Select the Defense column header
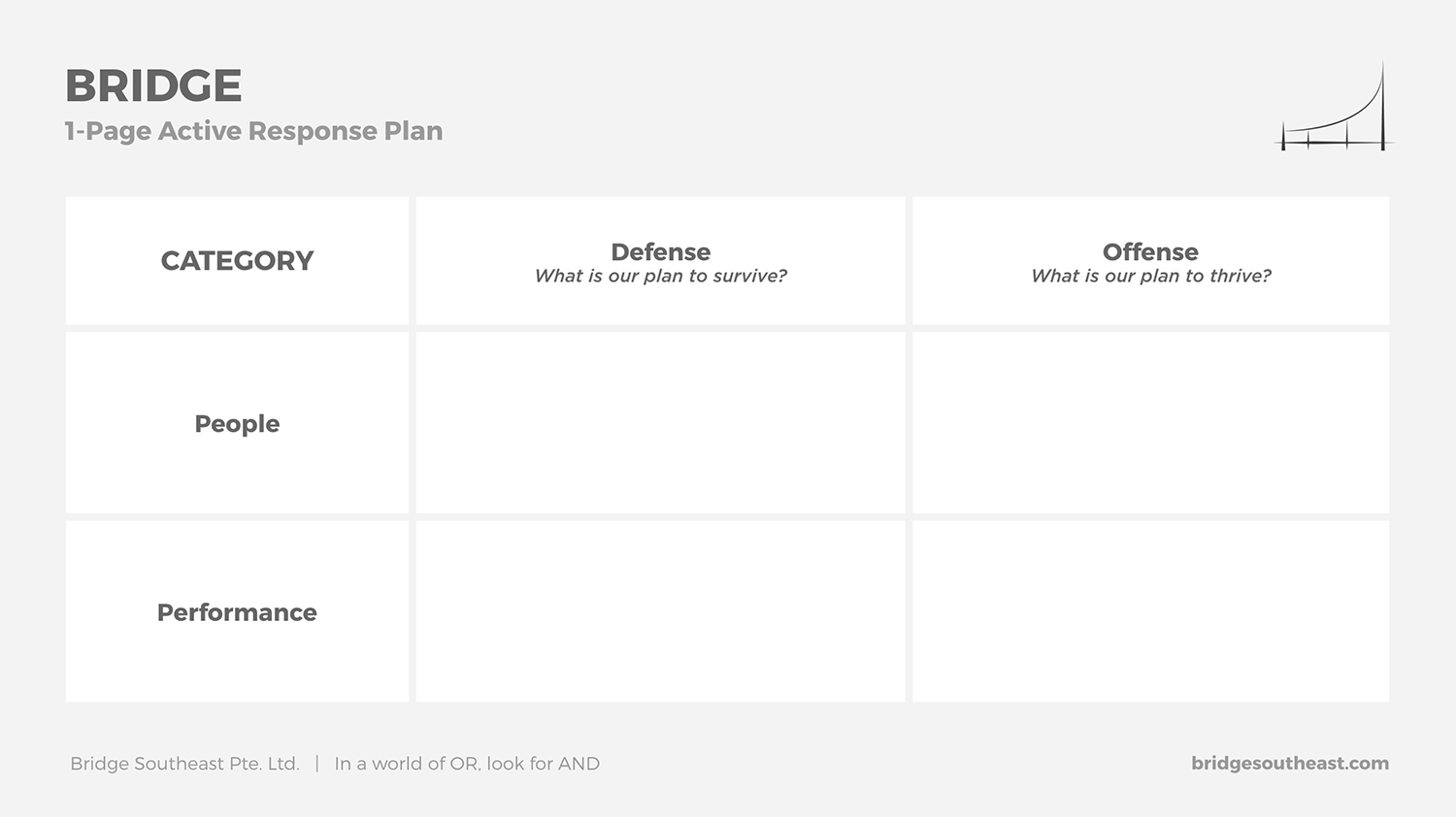 tap(661, 261)
